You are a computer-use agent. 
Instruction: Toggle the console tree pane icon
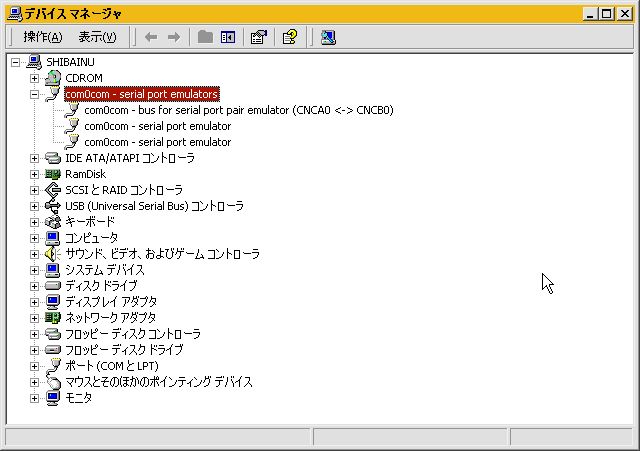(228, 38)
